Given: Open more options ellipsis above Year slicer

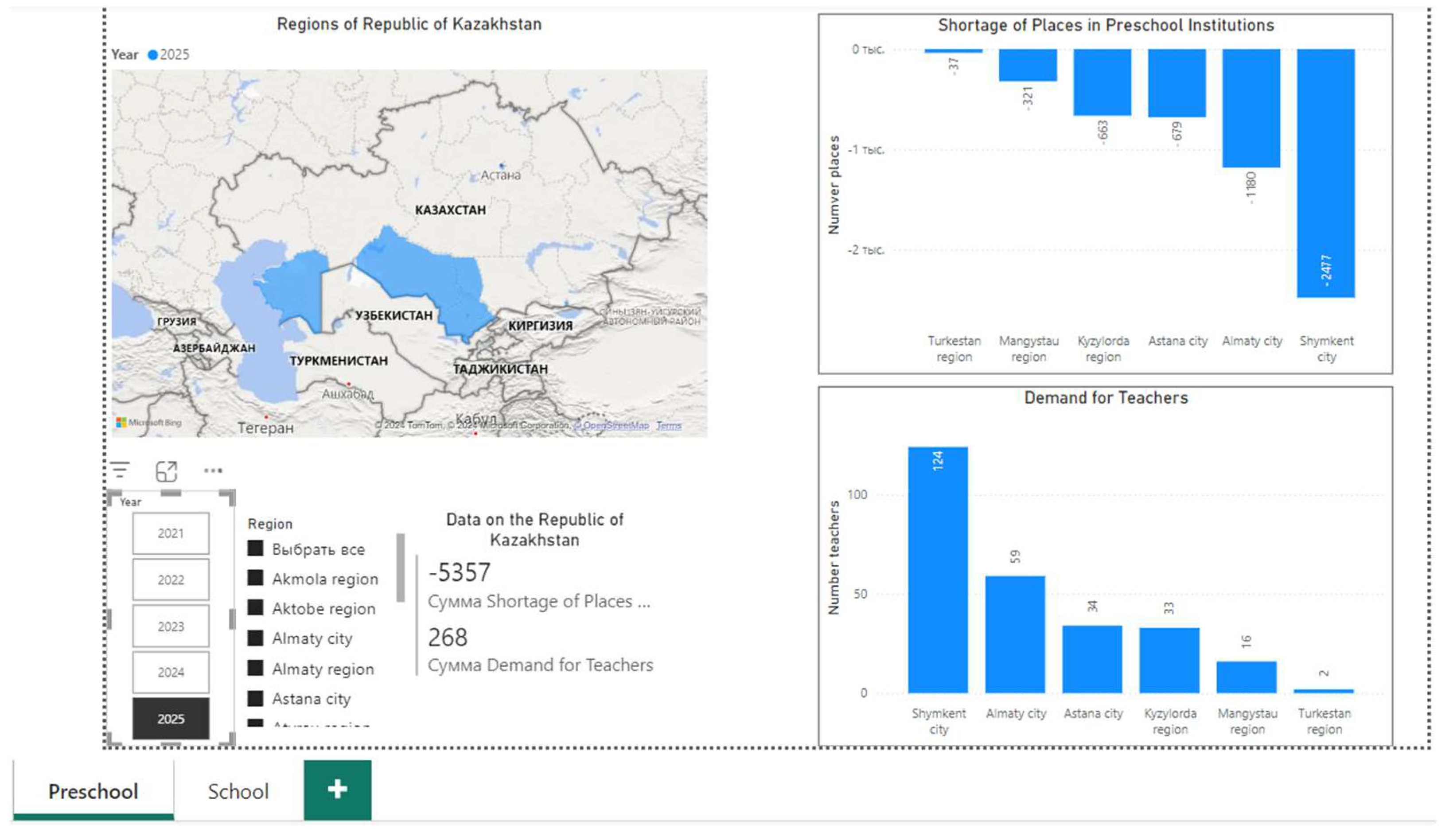Looking at the screenshot, I should click(x=213, y=471).
